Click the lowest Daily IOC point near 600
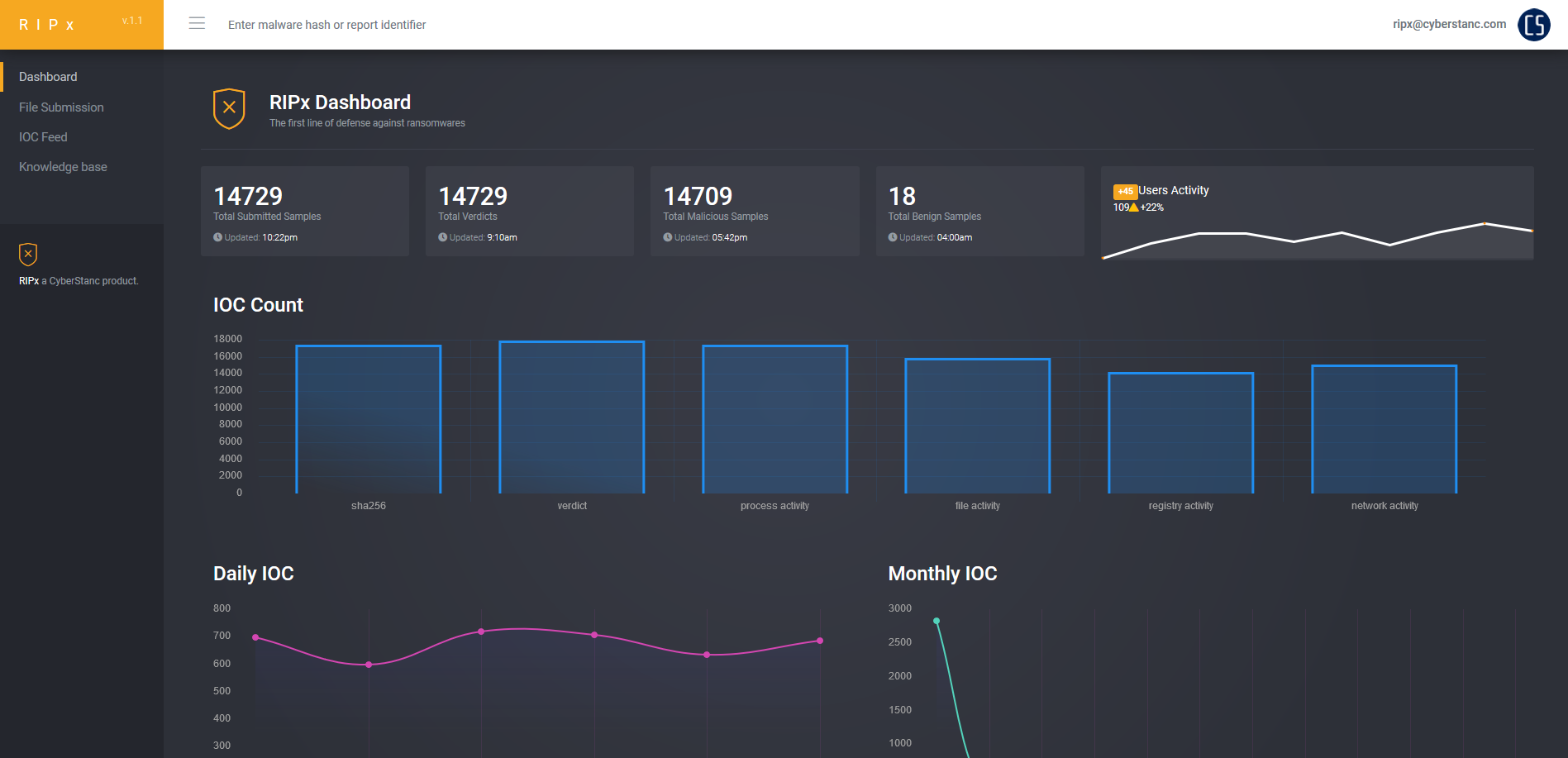The image size is (1568, 758). coord(369,665)
